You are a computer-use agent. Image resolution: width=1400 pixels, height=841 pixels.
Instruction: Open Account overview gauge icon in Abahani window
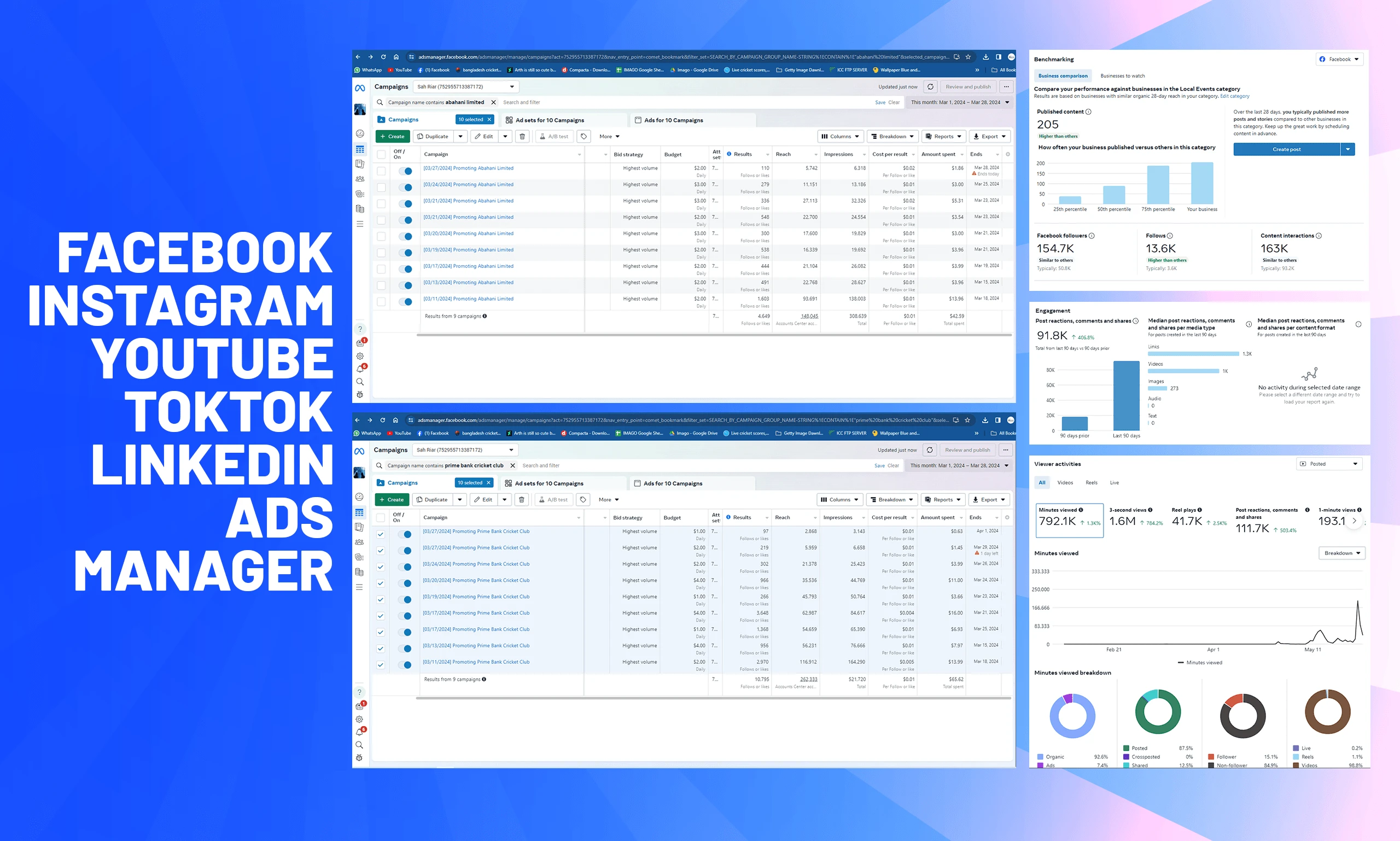360,134
